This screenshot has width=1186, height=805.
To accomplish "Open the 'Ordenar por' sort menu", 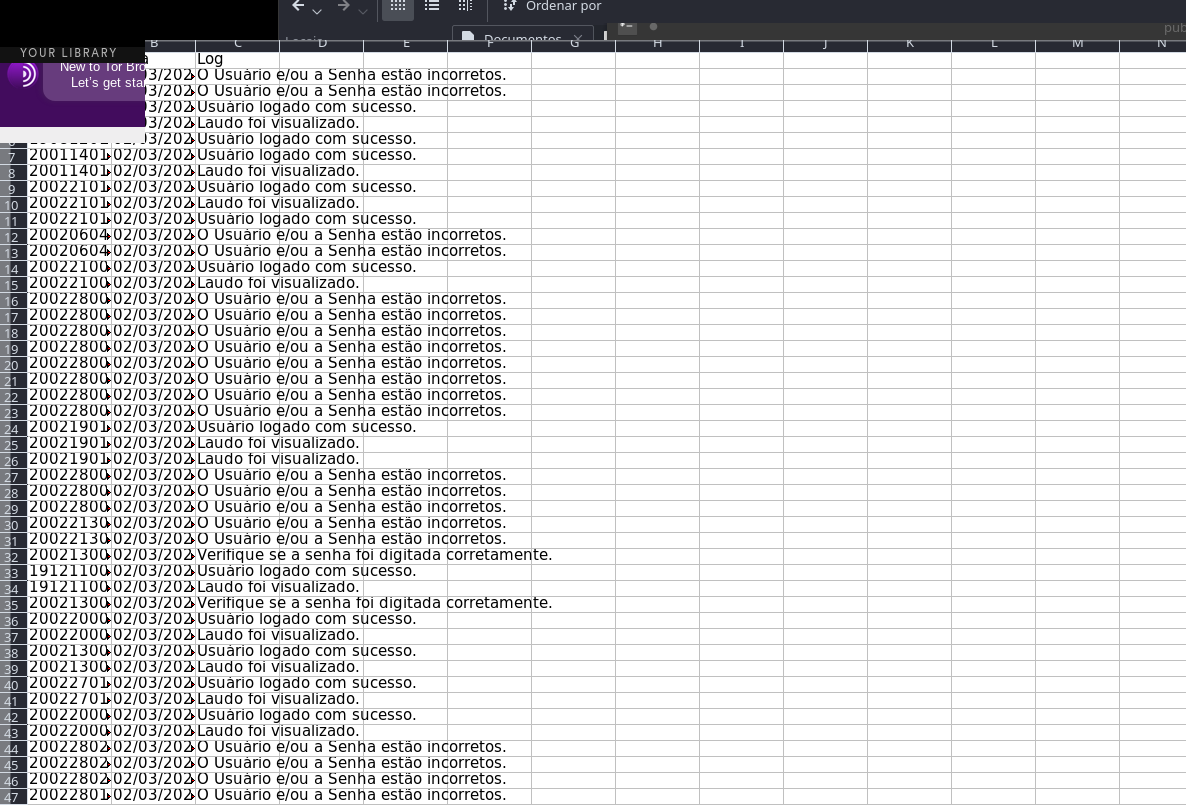I will coord(552,6).
